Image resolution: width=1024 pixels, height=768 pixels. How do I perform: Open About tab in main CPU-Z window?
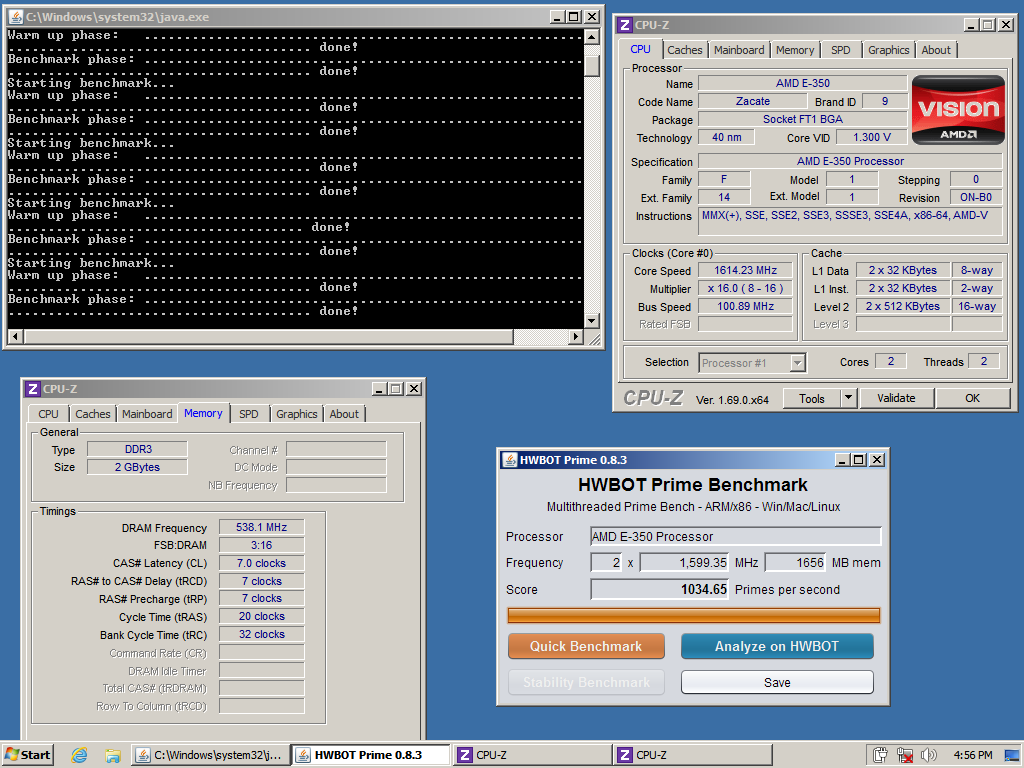[x=936, y=50]
